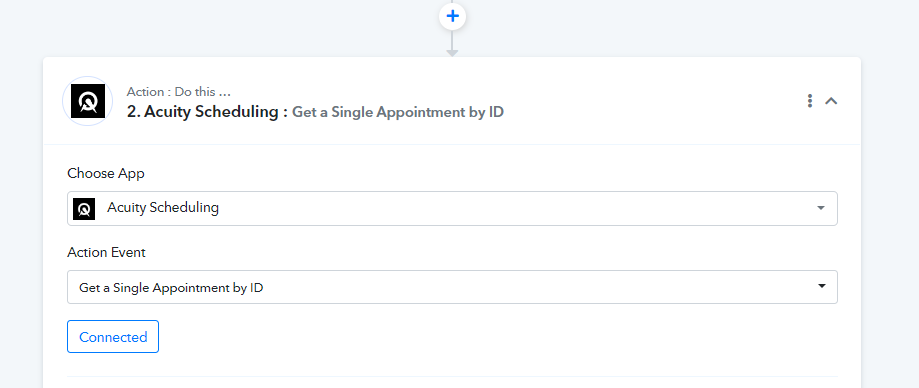This screenshot has height=388, width=919.
Task: Select the Choose App field showing Acuity Scheduling
Action: (x=452, y=208)
